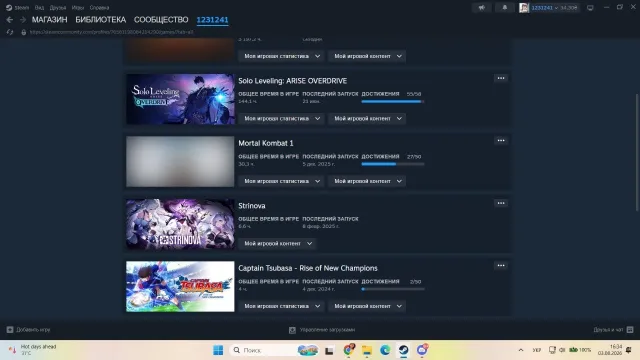The image size is (640, 360).
Task: Open the Windows Start menu
Action: pyautogui.click(x=218, y=350)
